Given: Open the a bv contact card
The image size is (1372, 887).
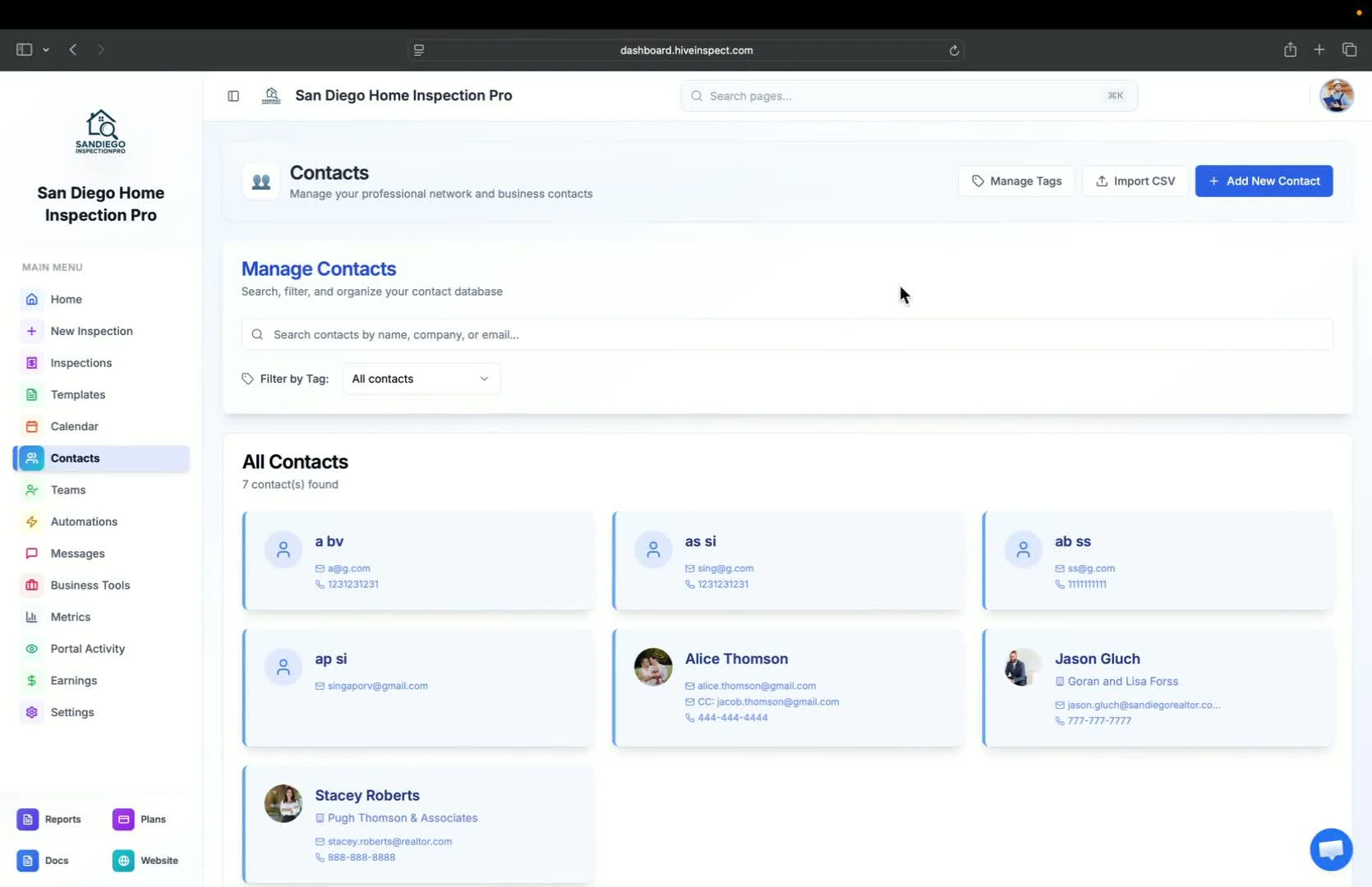Looking at the screenshot, I should [417, 561].
